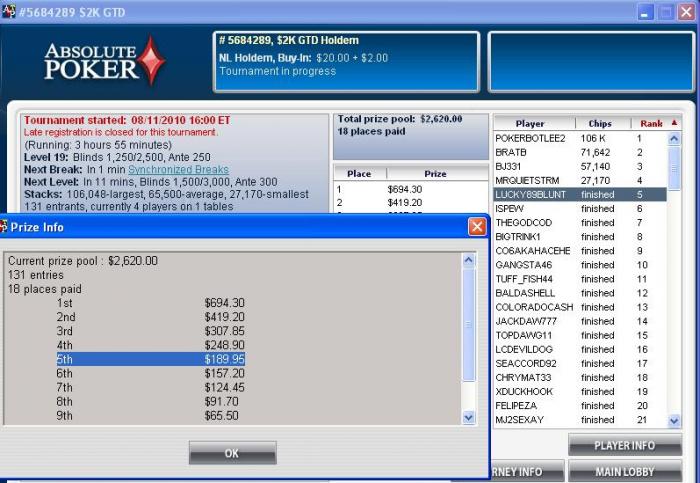Select the 4th place $248.90 line
The width and height of the screenshot is (700, 483).
150,345
